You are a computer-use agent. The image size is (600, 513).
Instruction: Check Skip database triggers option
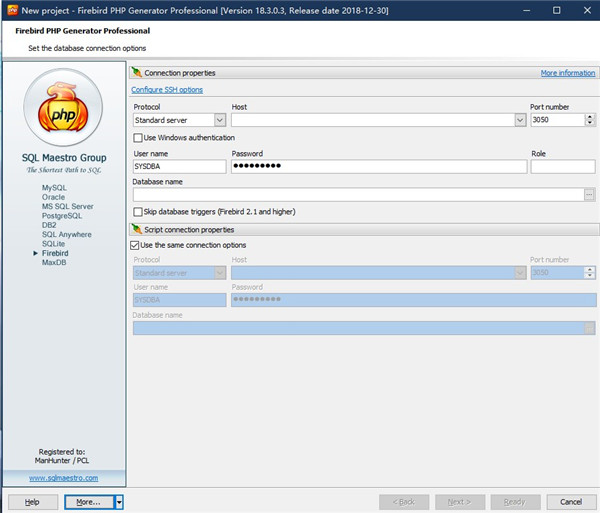(138, 212)
